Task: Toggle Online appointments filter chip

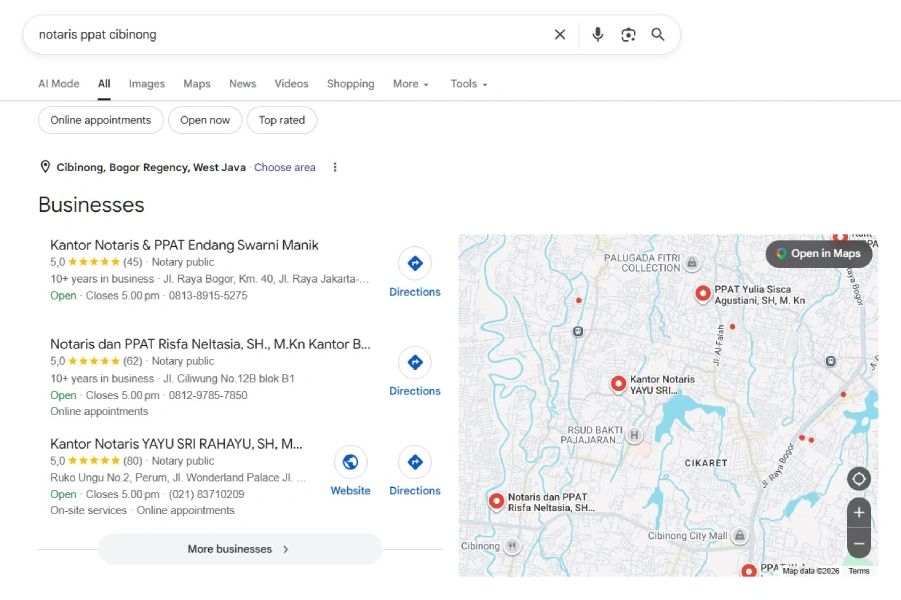Action: coord(101,120)
